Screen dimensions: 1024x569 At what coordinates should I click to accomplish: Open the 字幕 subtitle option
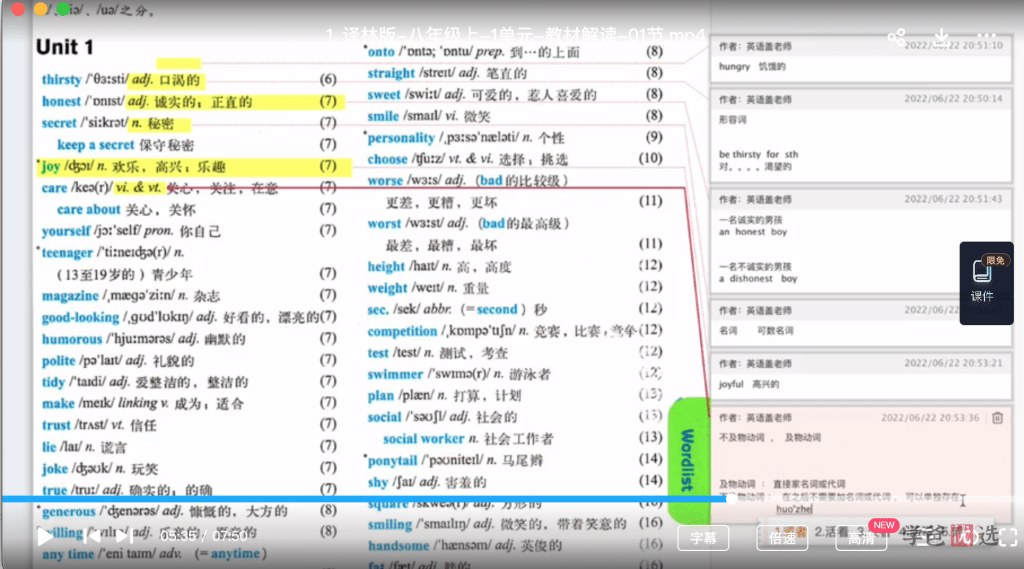pyautogui.click(x=703, y=538)
